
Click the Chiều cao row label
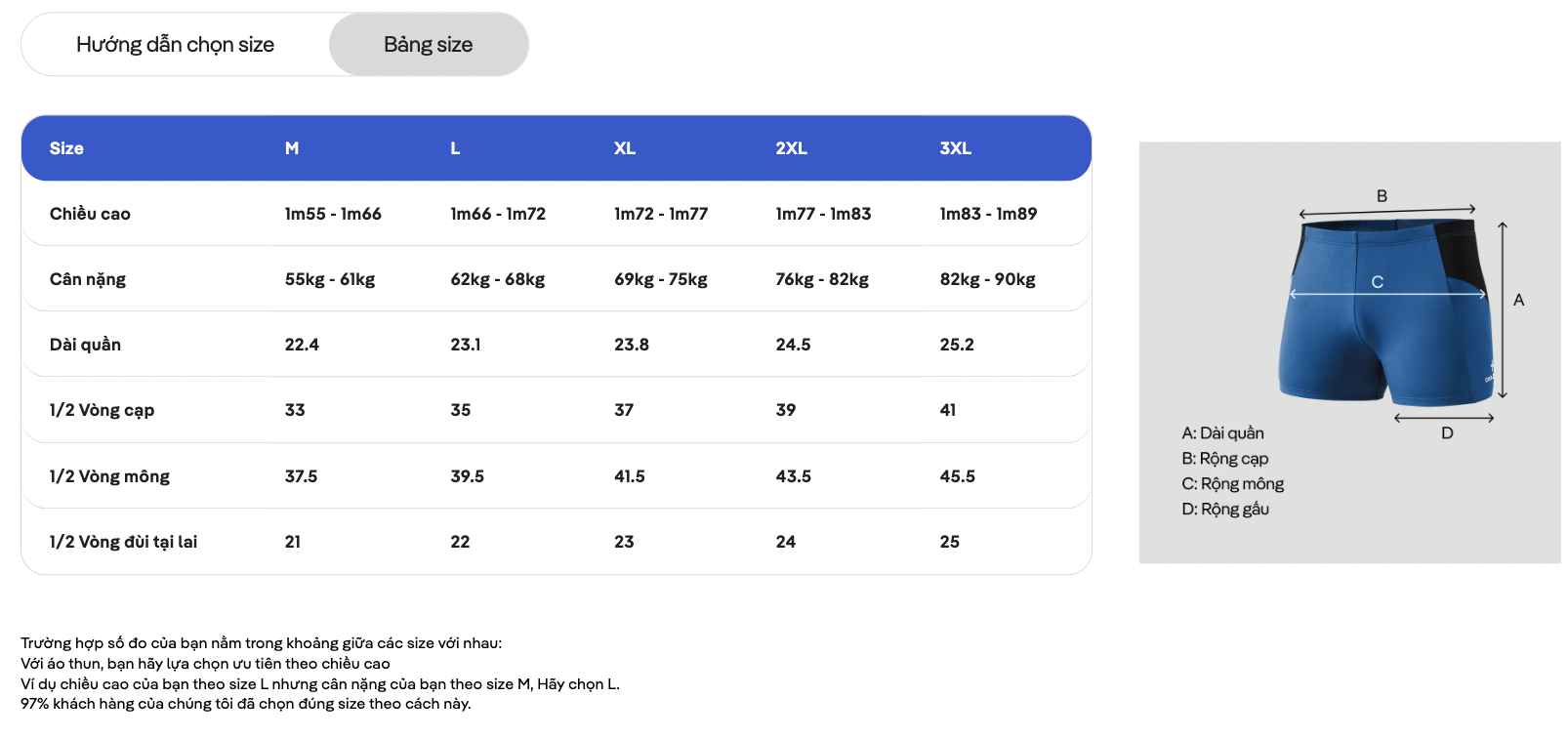pos(90,214)
